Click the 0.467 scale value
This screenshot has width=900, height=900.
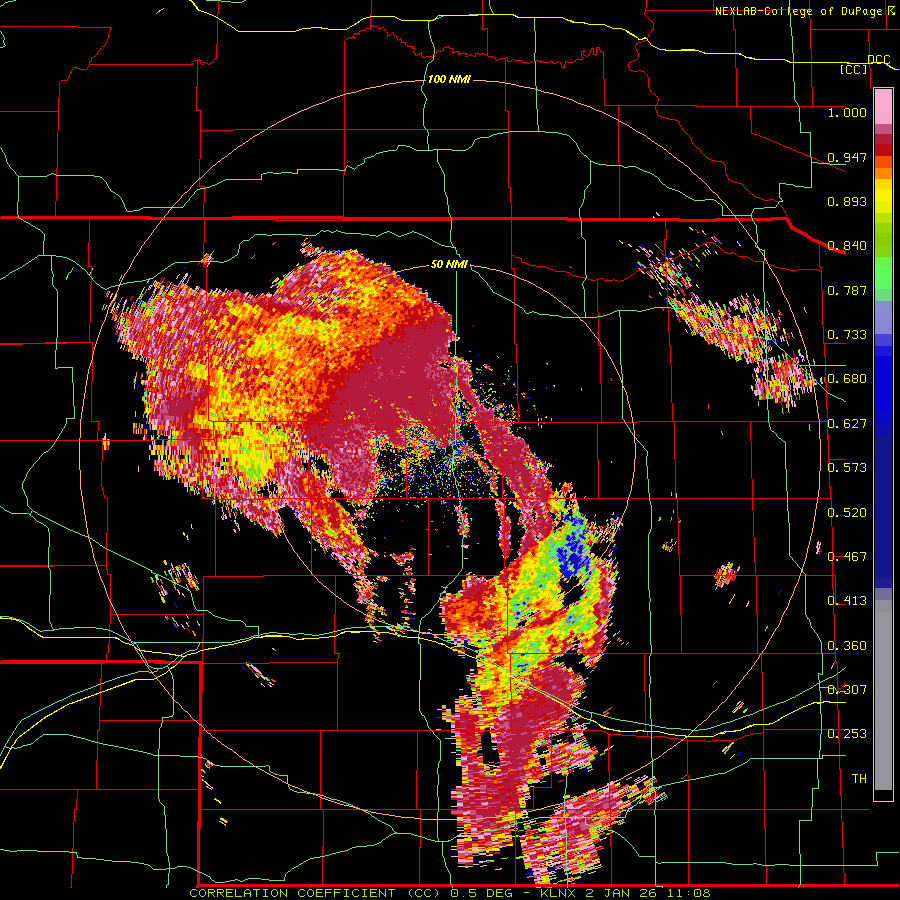847,557
